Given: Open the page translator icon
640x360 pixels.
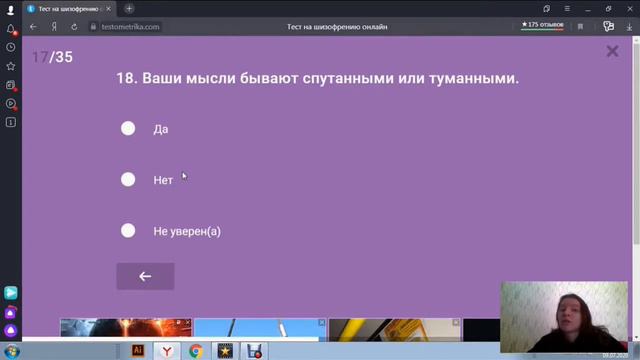Looking at the screenshot, I should click(608, 27).
